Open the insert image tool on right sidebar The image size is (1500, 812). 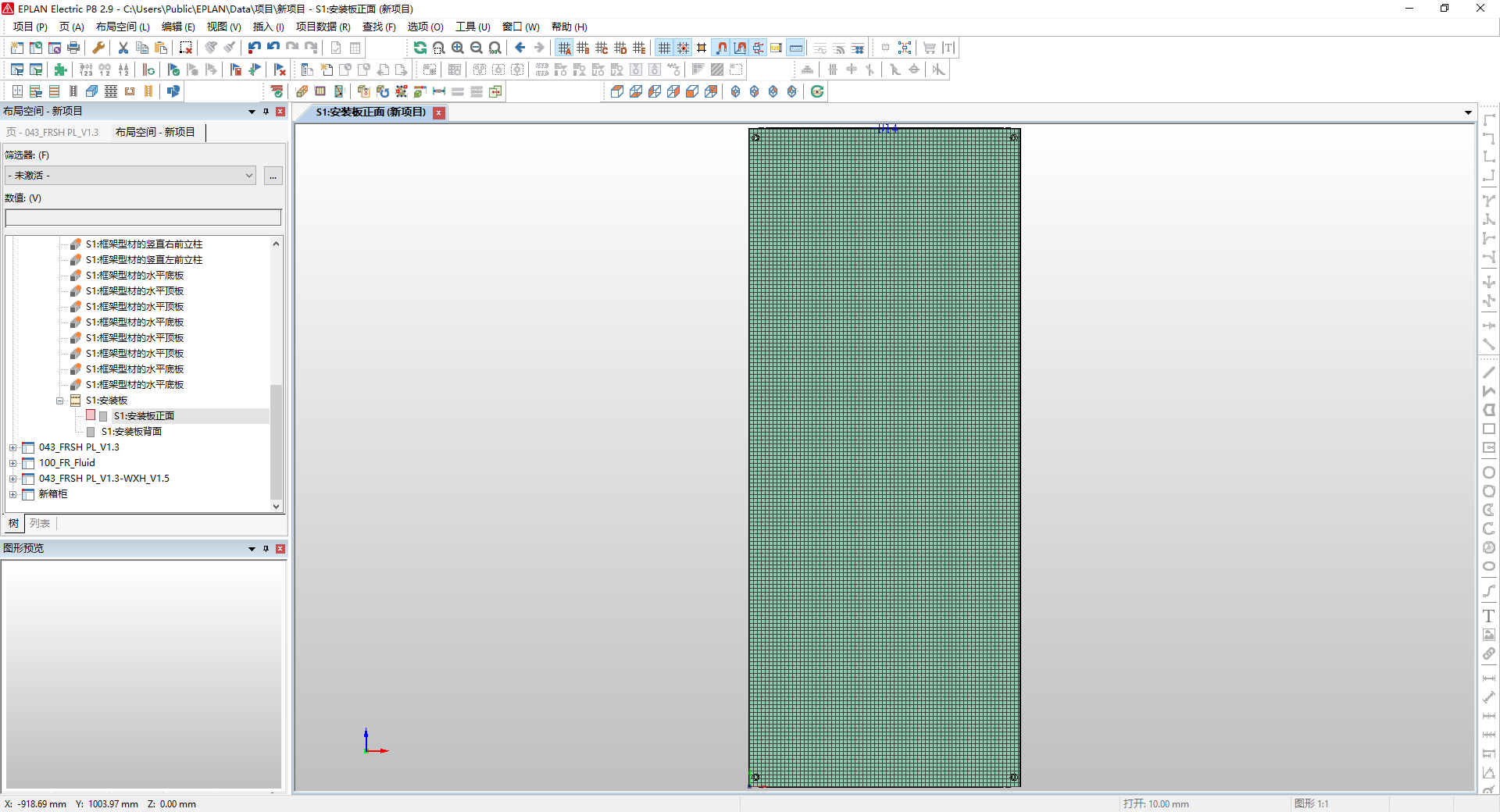[x=1489, y=635]
